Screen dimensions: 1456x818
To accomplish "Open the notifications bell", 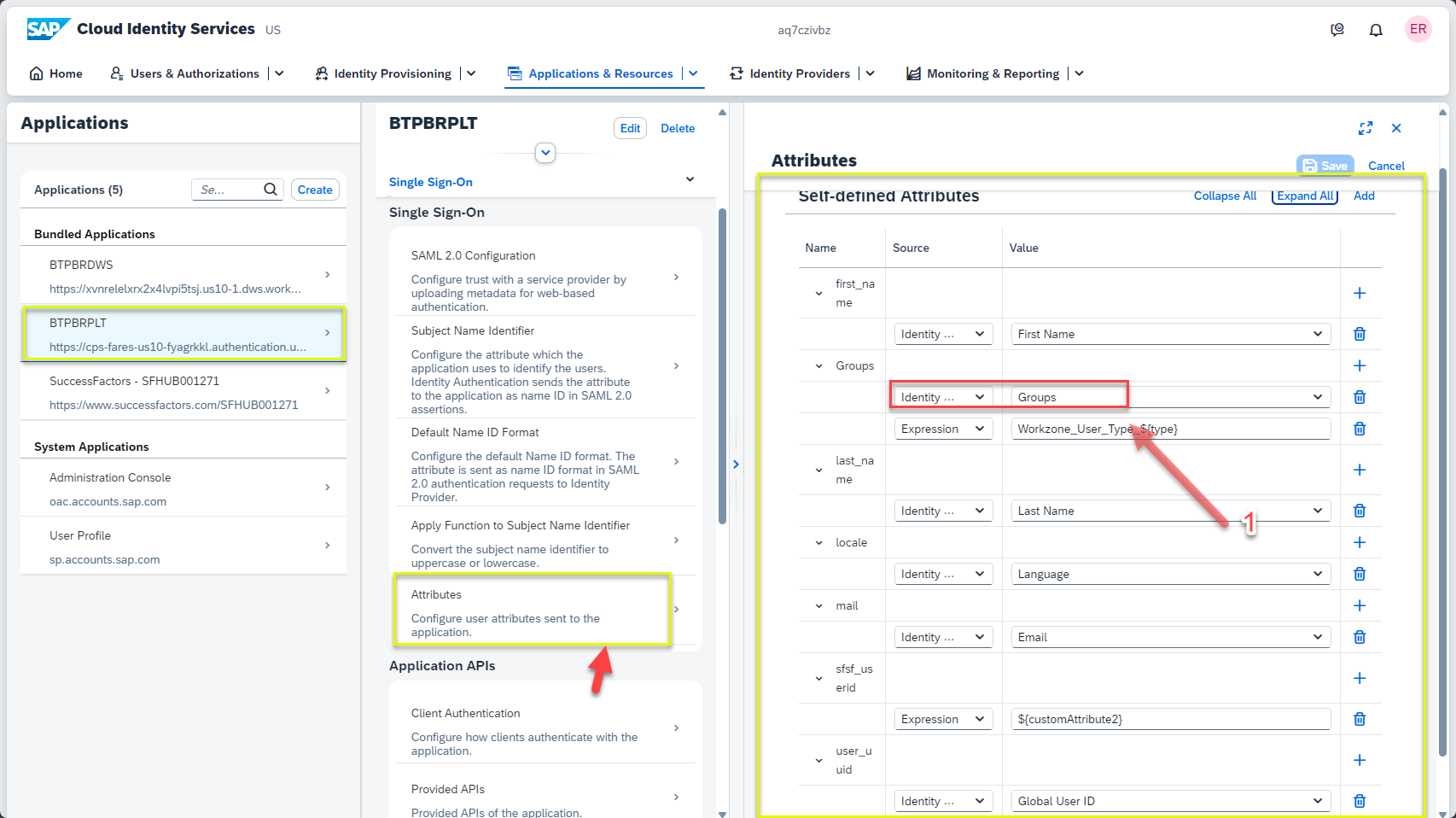I will coord(1376,30).
